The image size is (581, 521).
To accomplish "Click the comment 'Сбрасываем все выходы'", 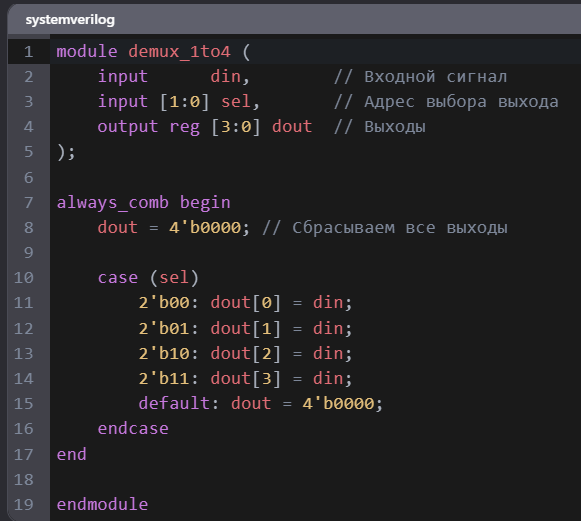I will tap(400, 228).
